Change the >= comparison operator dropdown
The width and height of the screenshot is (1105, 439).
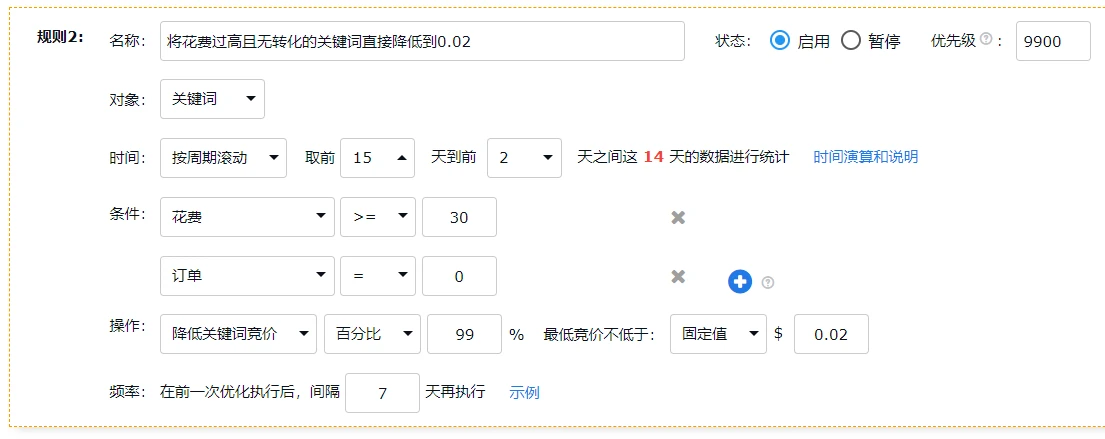click(377, 217)
